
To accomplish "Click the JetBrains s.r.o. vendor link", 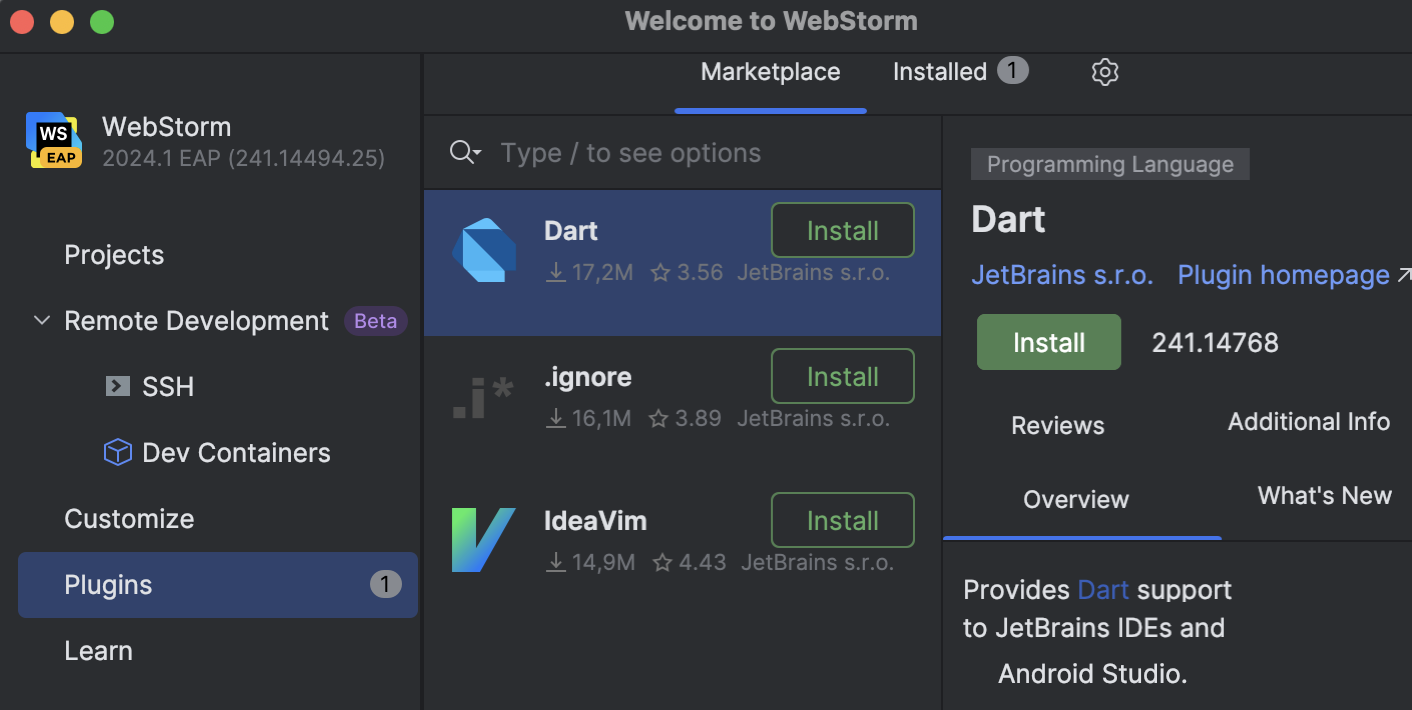I will (1062, 275).
